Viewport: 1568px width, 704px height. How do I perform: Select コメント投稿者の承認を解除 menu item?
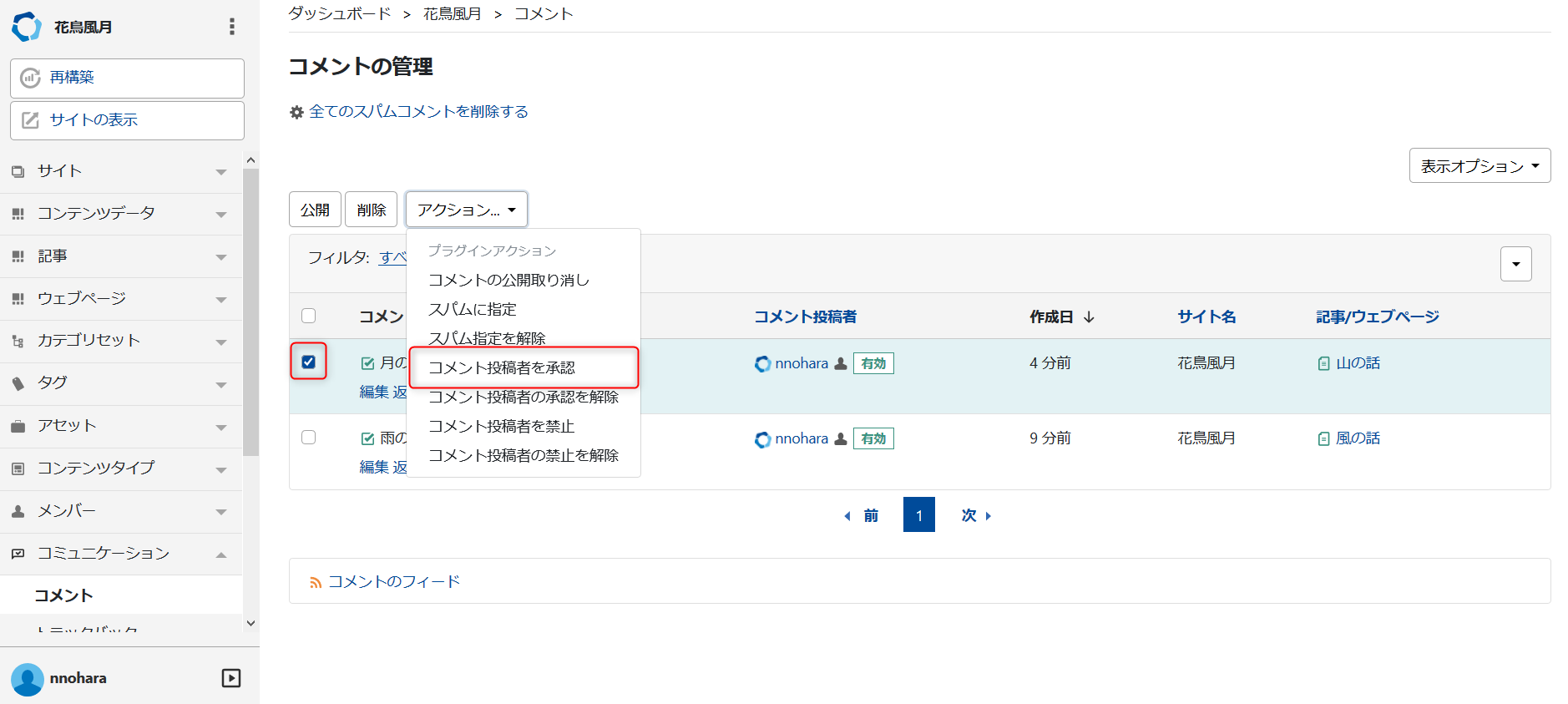[524, 397]
